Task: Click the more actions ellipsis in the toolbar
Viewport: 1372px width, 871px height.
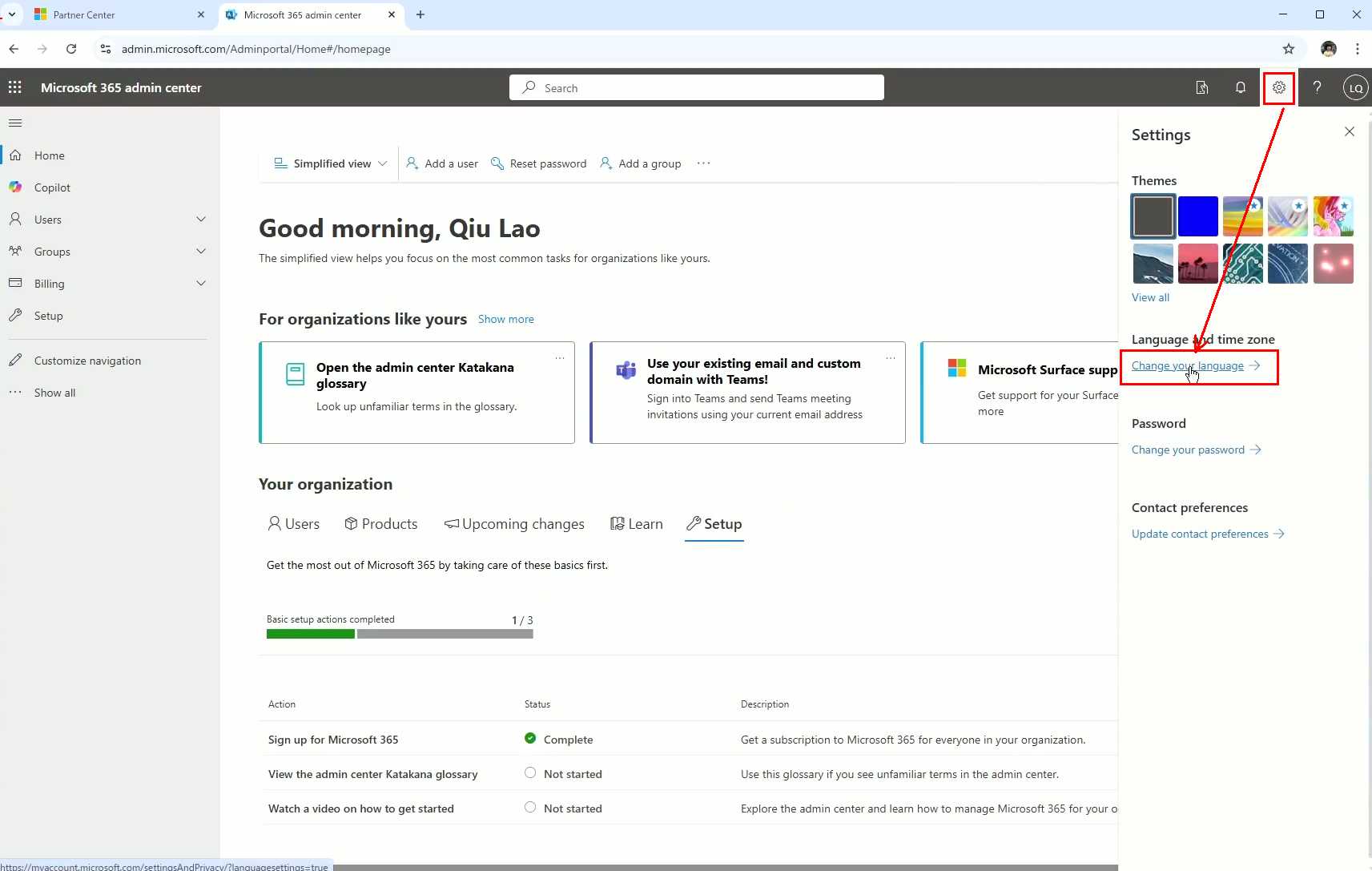Action: [x=703, y=163]
